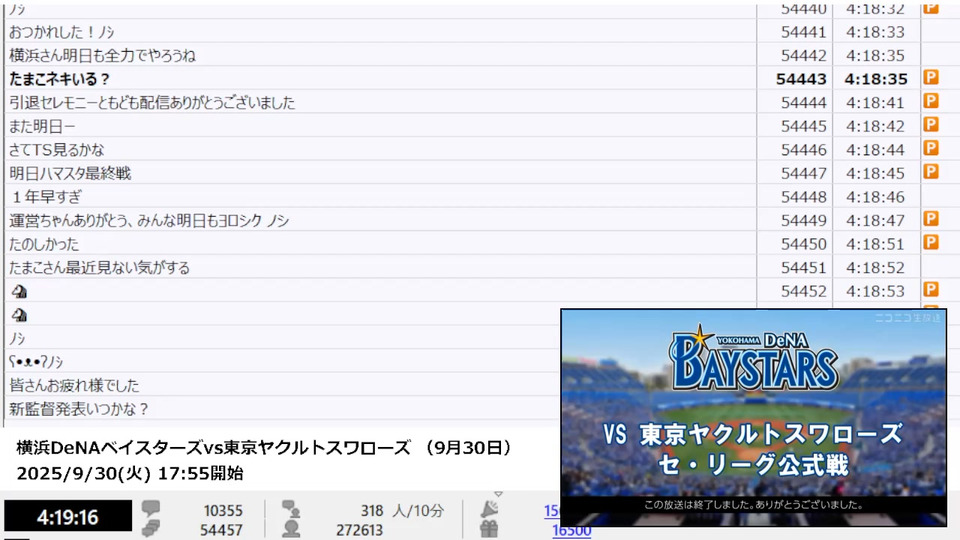Click comment number 54448
960x540 pixels.
click(x=803, y=197)
